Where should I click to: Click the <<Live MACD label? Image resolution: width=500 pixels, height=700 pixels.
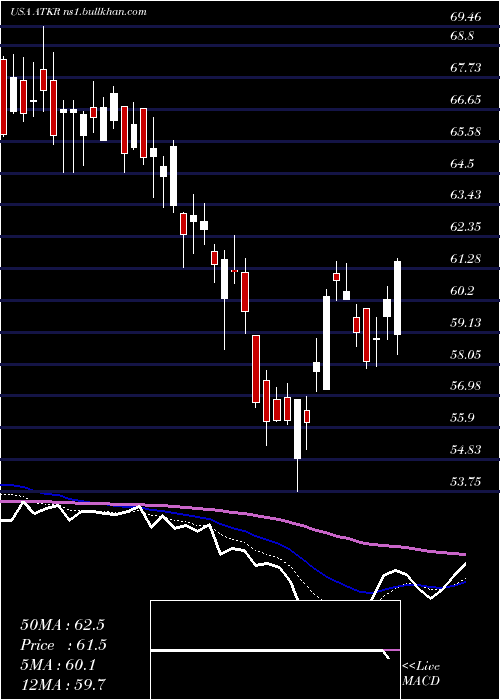coord(421,673)
